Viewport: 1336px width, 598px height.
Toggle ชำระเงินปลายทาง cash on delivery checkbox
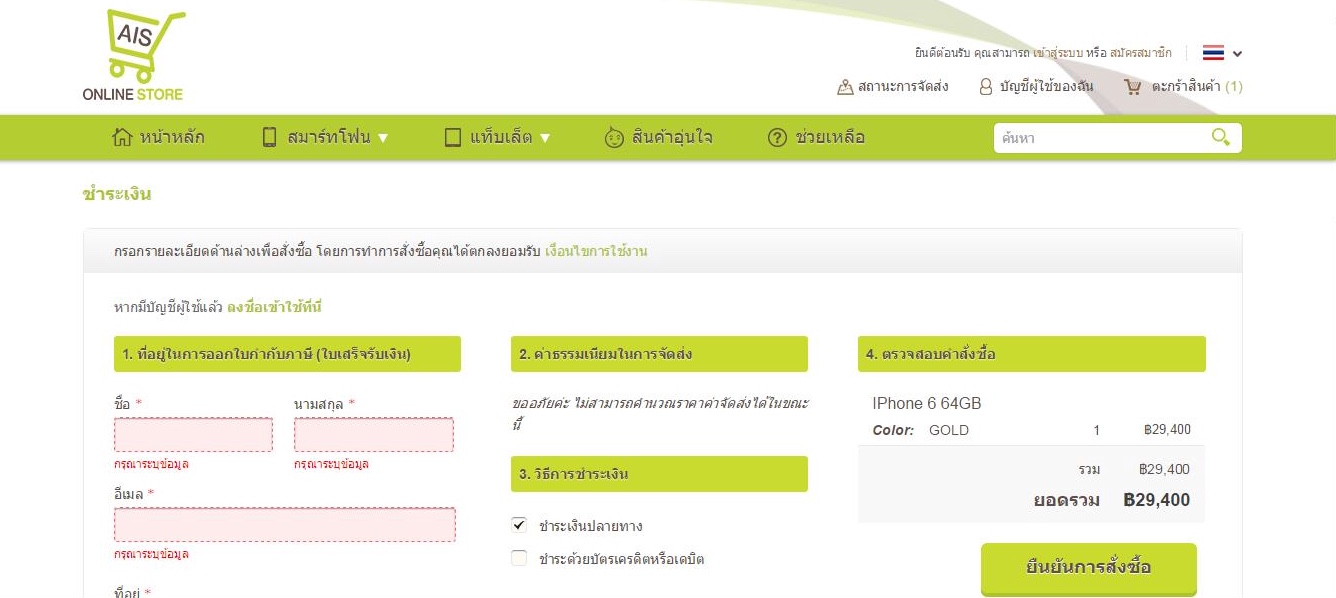click(518, 525)
